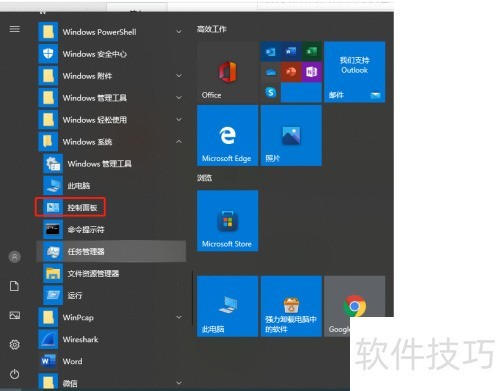Open the Office tile
Viewport: 500px width, 391px height.
(x=228, y=72)
